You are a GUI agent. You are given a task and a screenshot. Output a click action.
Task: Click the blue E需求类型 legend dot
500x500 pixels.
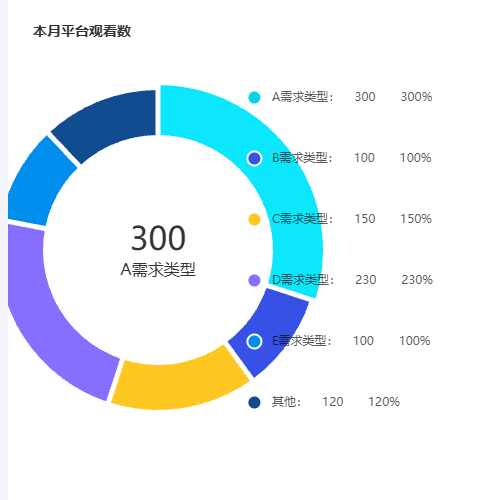254,341
